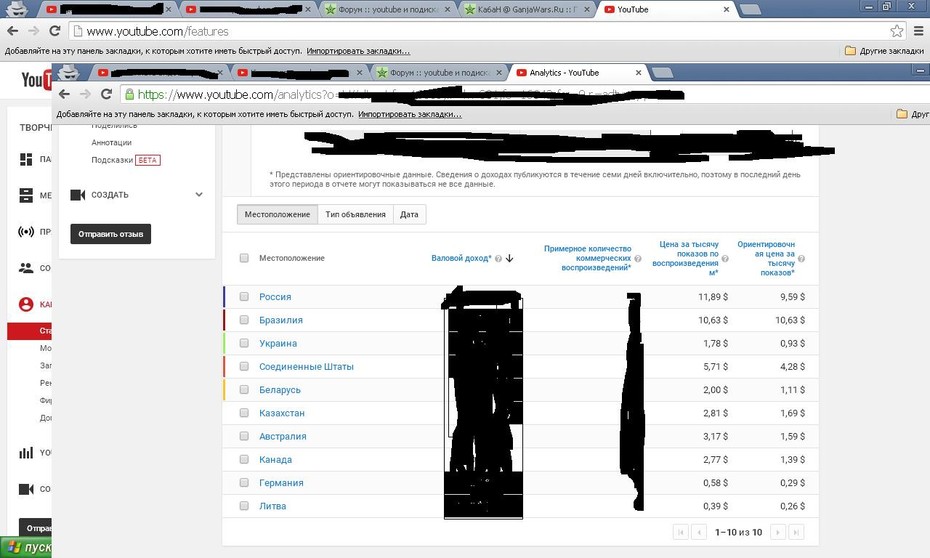Check the Россия row checkbox
The width and height of the screenshot is (930, 558).
click(244, 296)
